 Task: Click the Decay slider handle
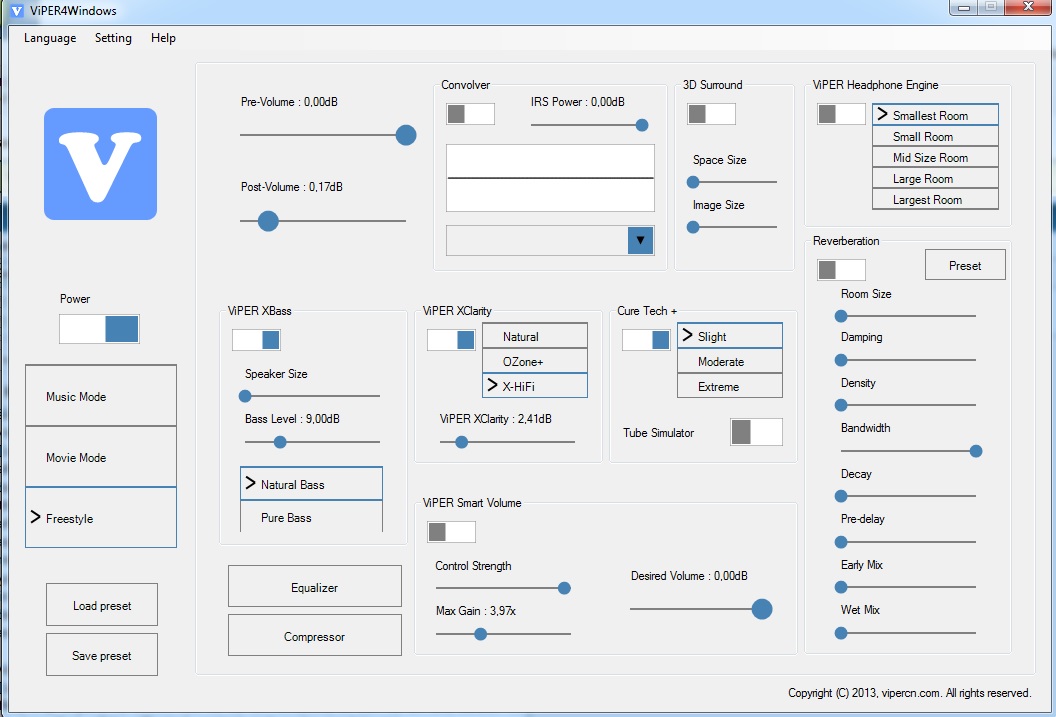pyautogui.click(x=841, y=496)
